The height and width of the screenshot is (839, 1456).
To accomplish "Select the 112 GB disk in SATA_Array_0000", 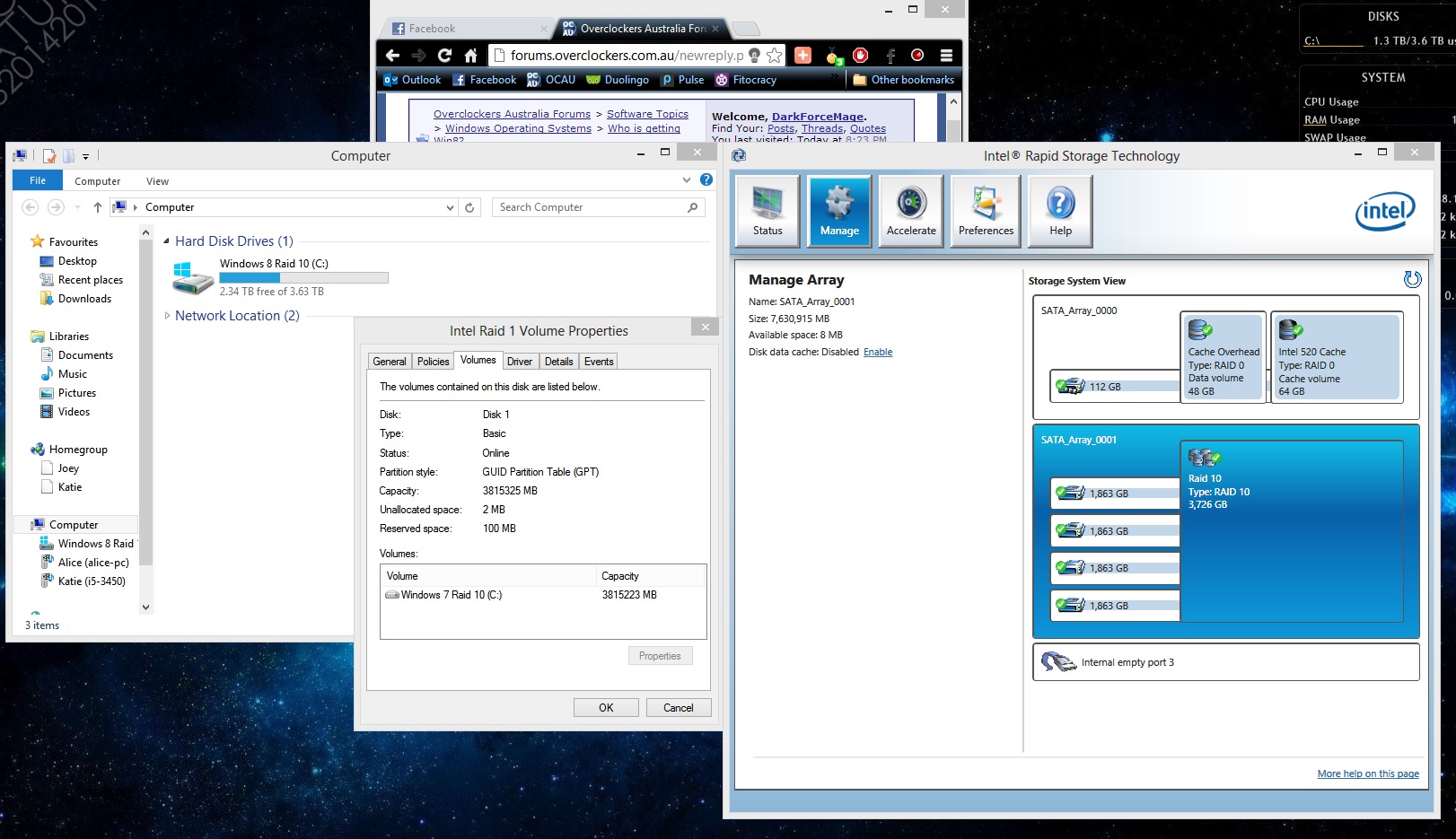I will (1115, 387).
